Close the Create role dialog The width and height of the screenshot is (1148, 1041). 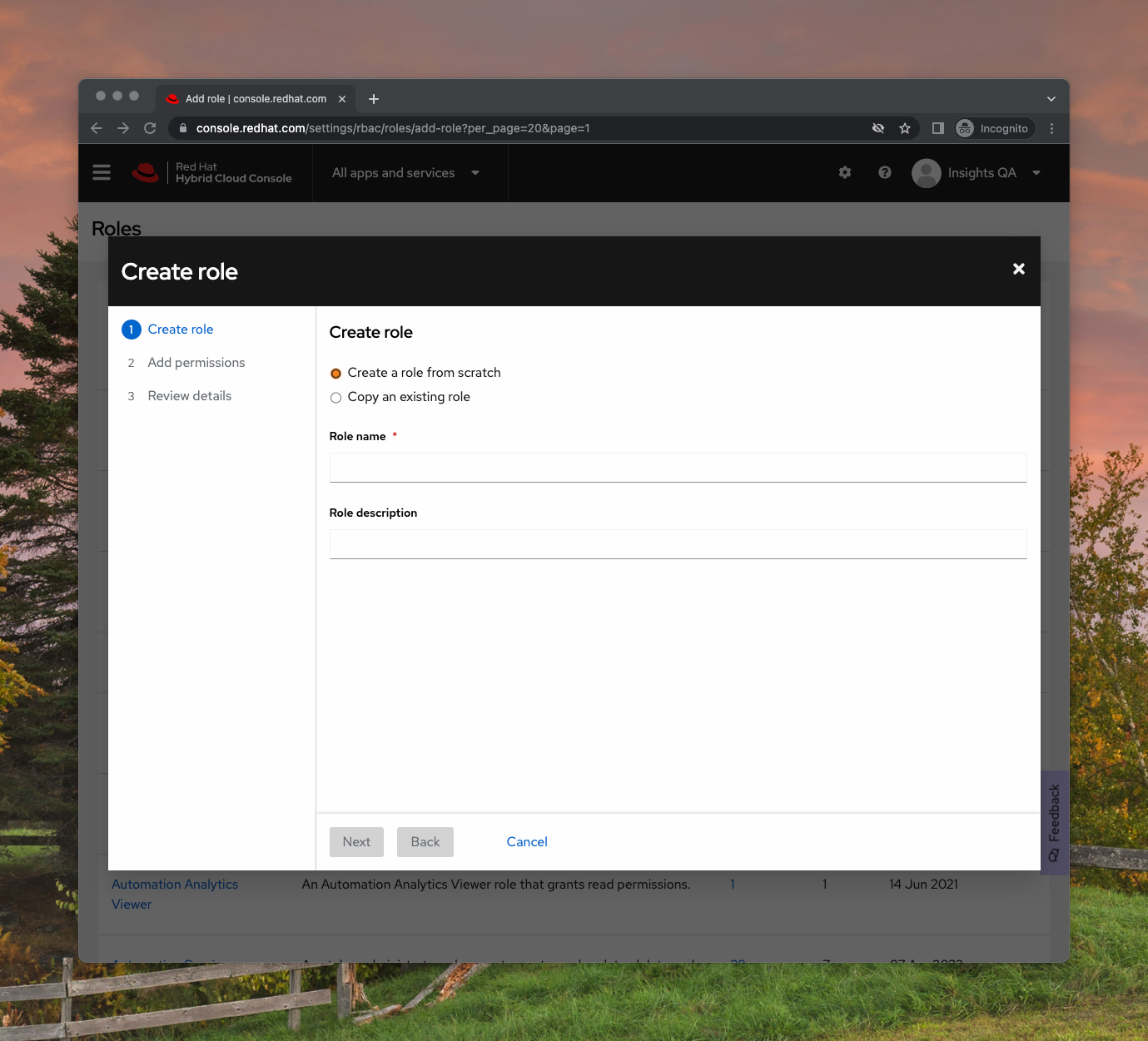(x=1019, y=269)
